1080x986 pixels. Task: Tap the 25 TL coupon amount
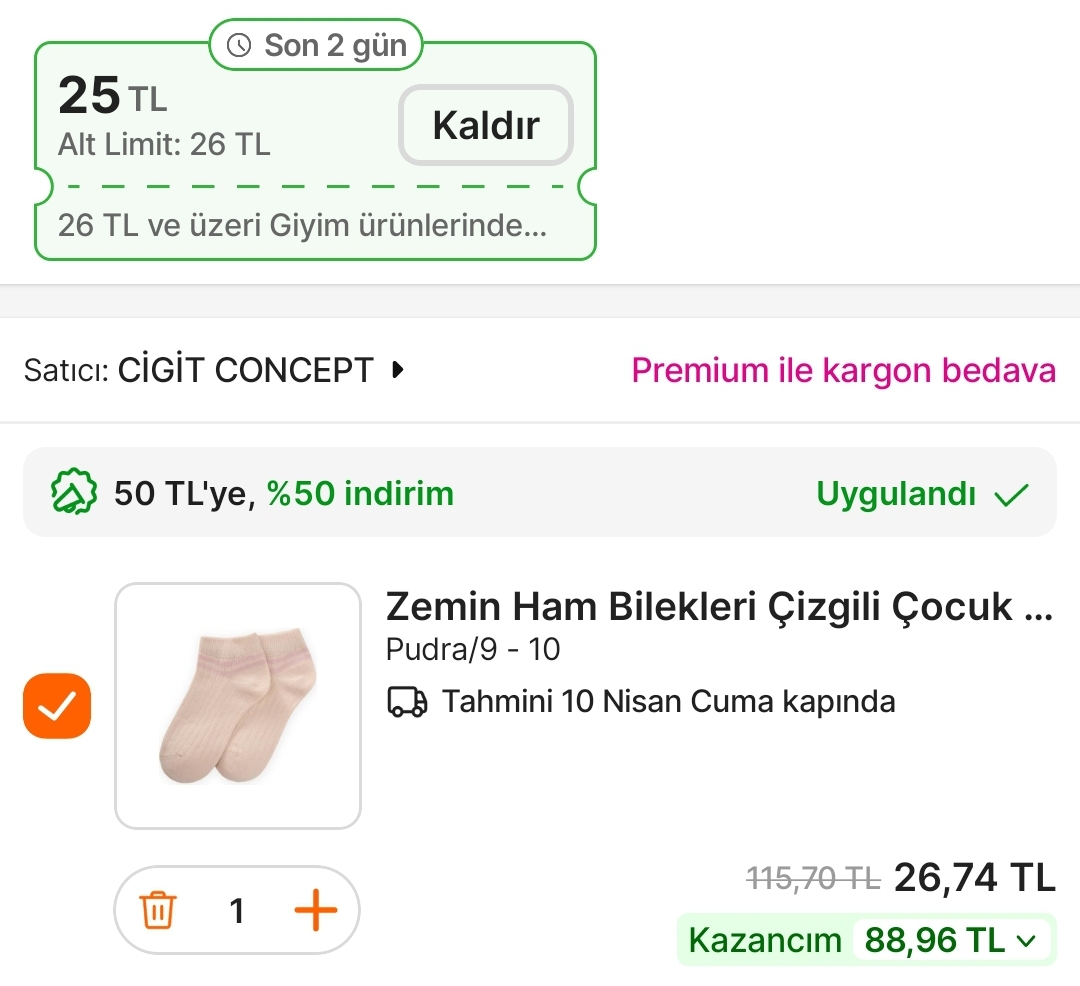112,96
